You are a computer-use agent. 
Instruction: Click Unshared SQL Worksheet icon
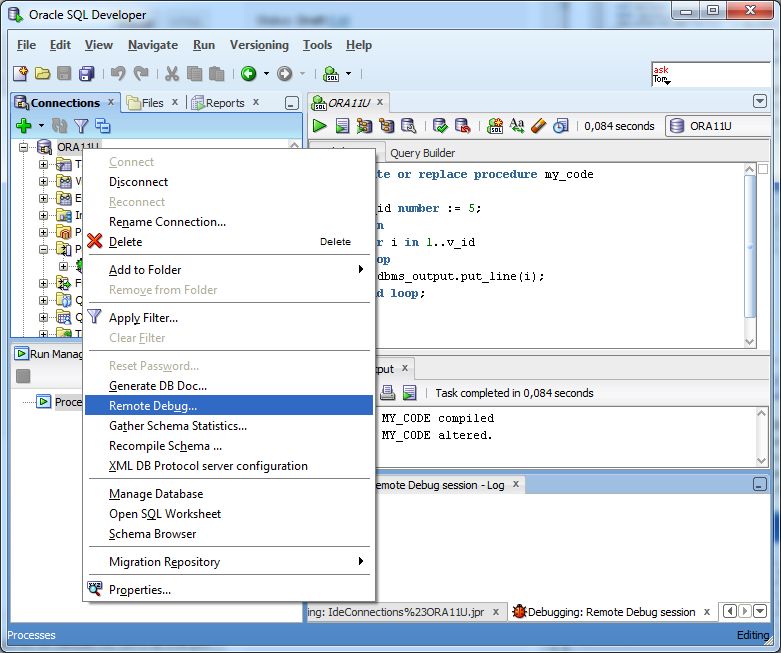[x=495, y=126]
